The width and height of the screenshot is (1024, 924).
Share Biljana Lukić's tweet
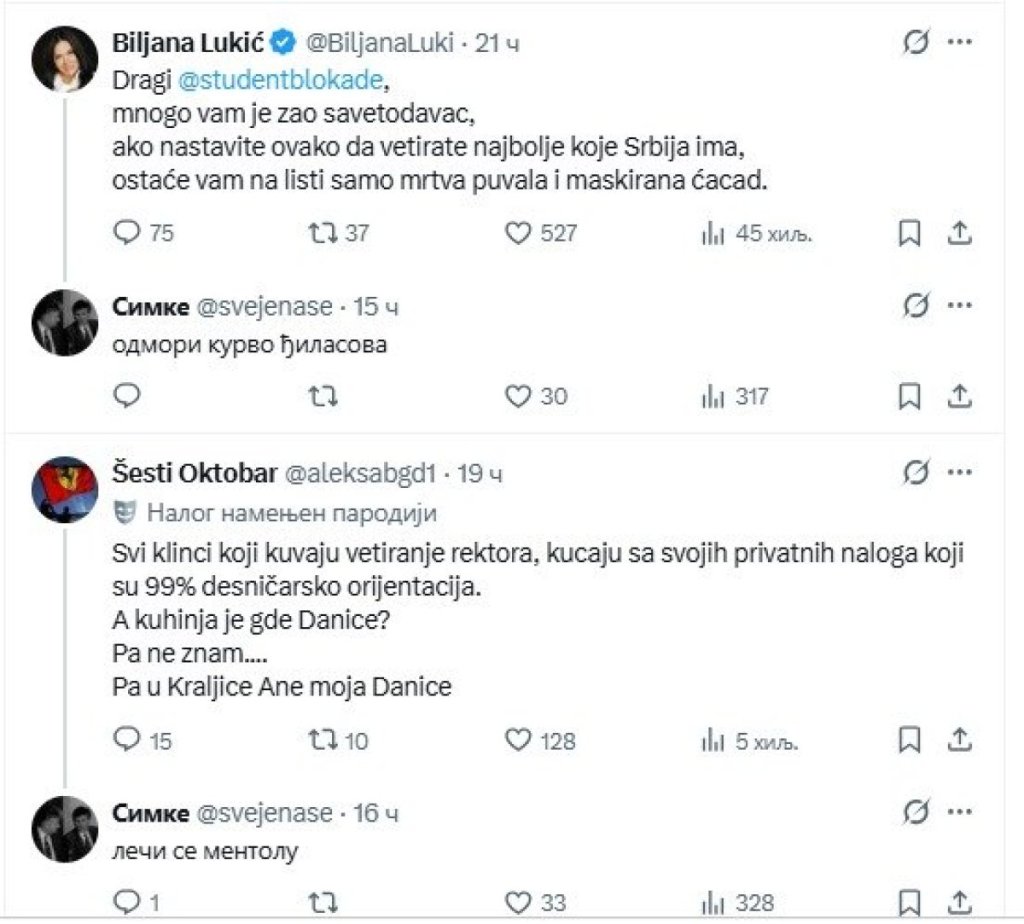tap(959, 233)
